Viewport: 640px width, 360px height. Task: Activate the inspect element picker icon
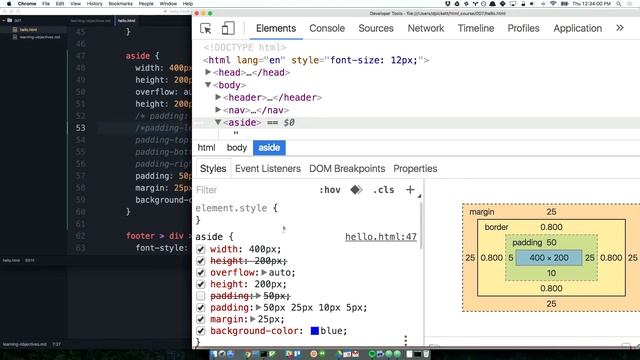(206, 29)
